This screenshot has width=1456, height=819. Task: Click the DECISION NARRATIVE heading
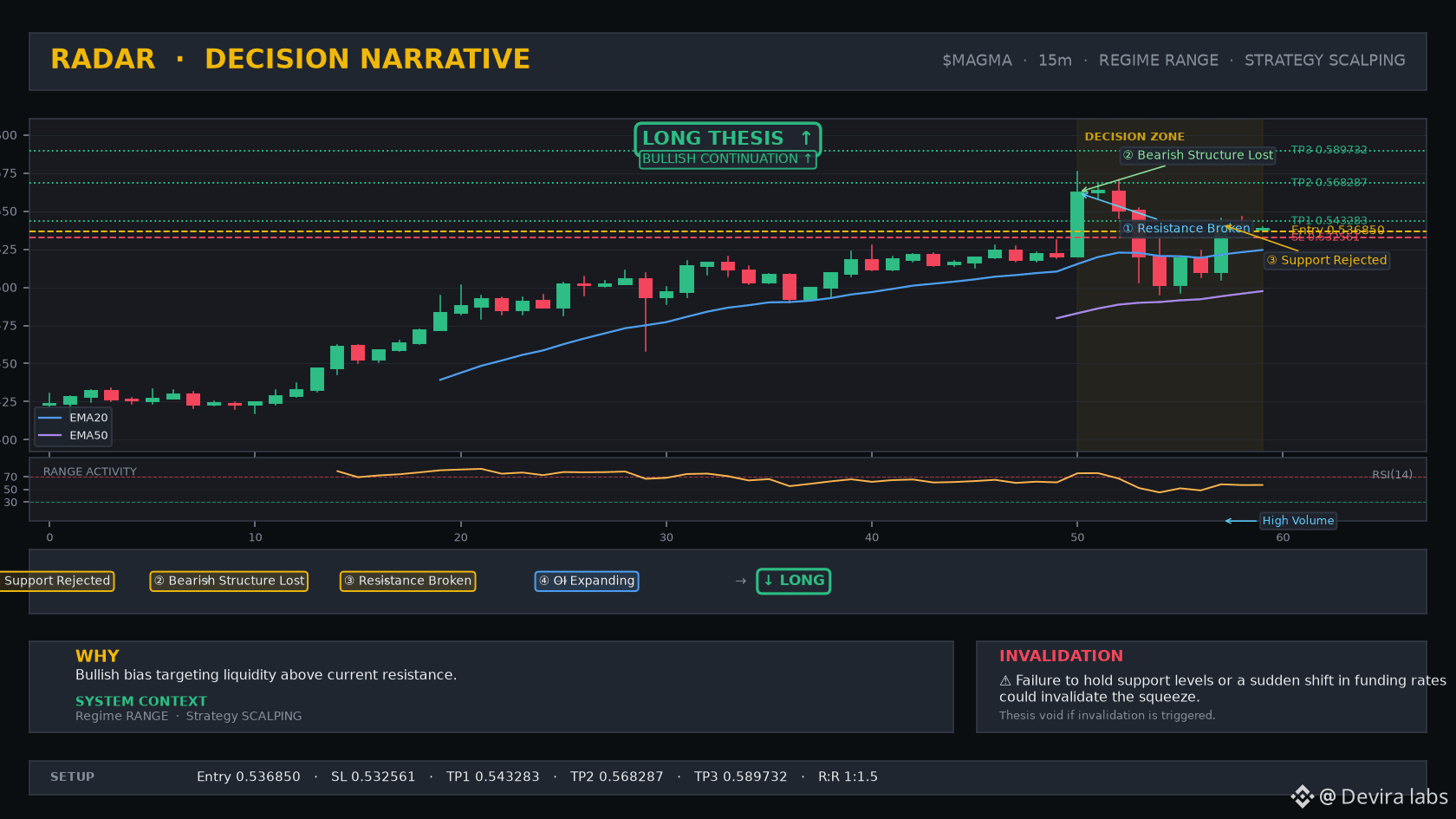[367, 59]
